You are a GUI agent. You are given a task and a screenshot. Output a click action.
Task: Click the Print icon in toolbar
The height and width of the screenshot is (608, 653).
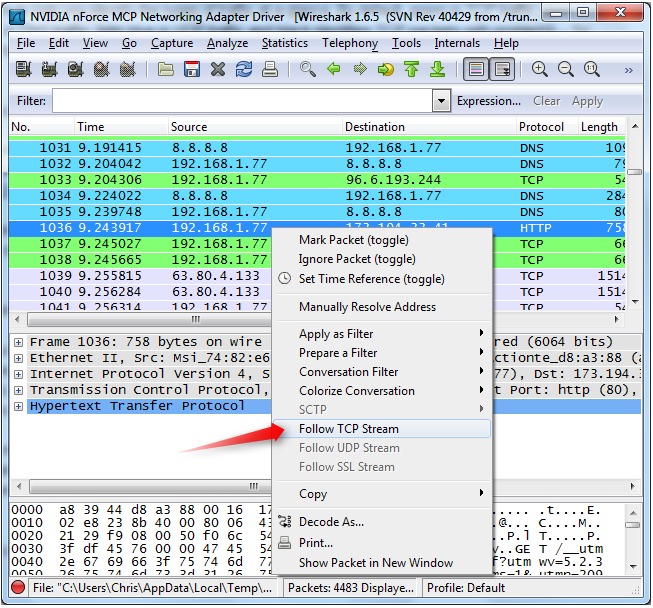pos(270,70)
